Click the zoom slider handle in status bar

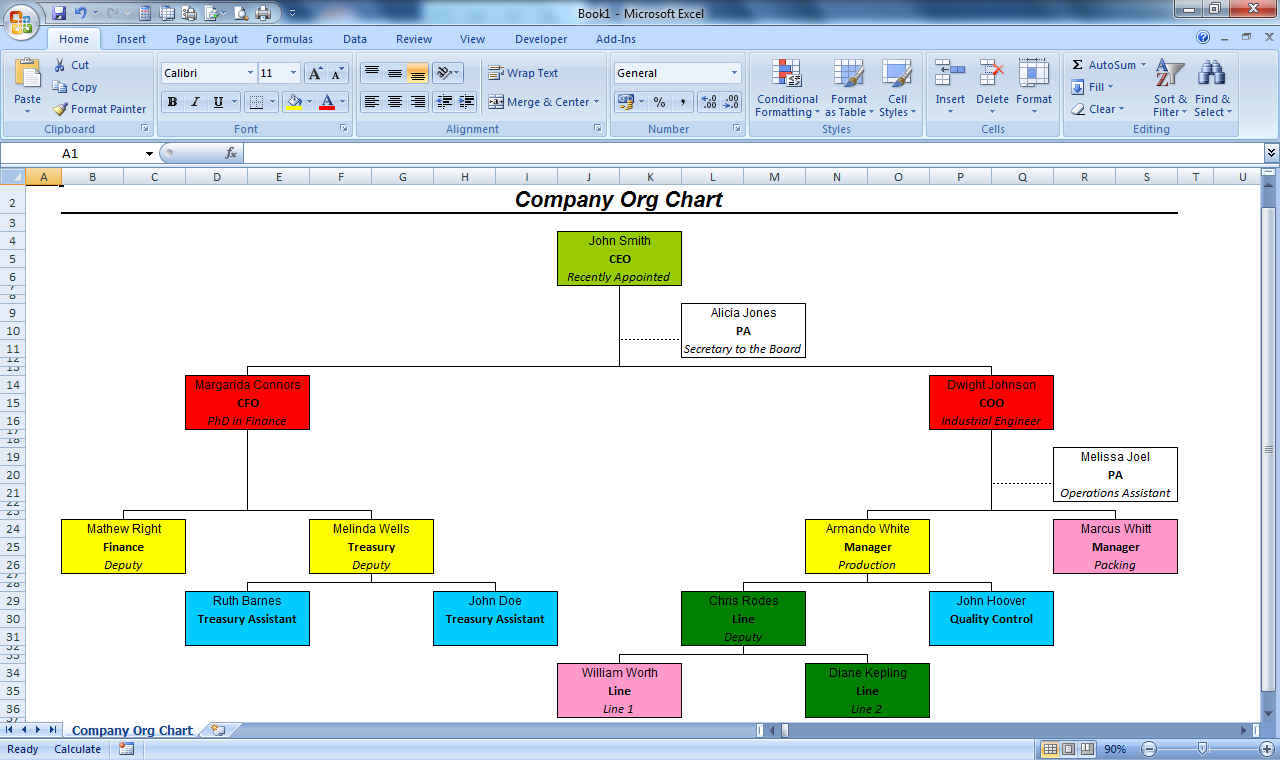1202,749
